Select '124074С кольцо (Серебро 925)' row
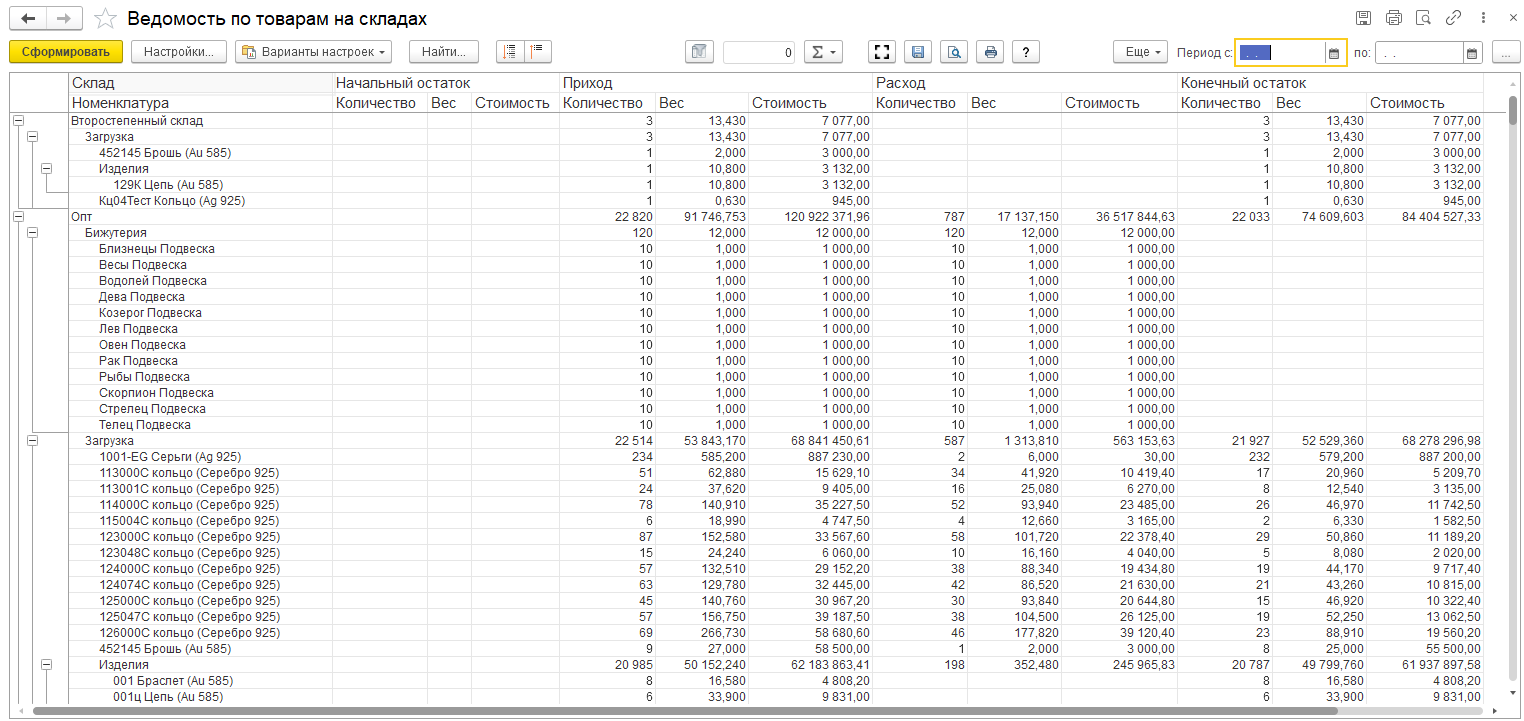1524x721 pixels. pyautogui.click(x=776, y=585)
